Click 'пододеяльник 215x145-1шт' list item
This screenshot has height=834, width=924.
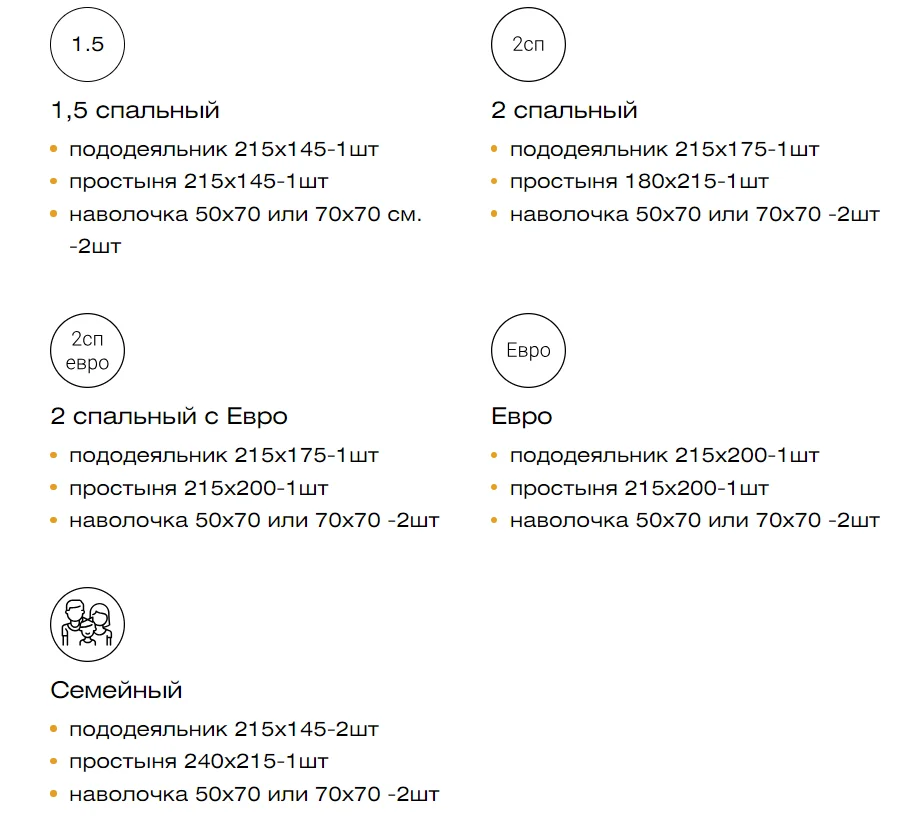pyautogui.click(x=223, y=149)
